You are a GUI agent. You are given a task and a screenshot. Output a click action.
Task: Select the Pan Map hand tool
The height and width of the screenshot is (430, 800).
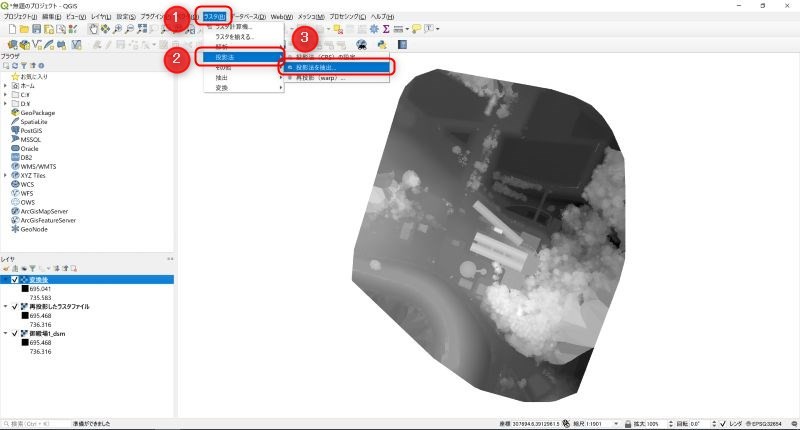(92, 30)
